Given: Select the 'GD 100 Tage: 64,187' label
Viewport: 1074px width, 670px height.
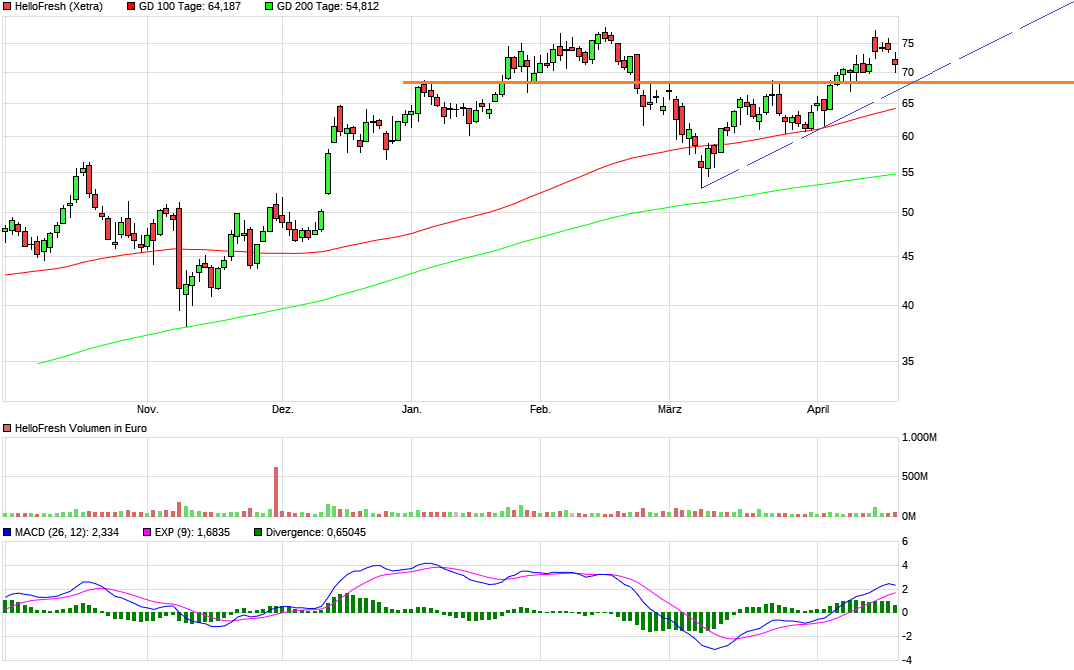Looking at the screenshot, I should click(x=190, y=6).
